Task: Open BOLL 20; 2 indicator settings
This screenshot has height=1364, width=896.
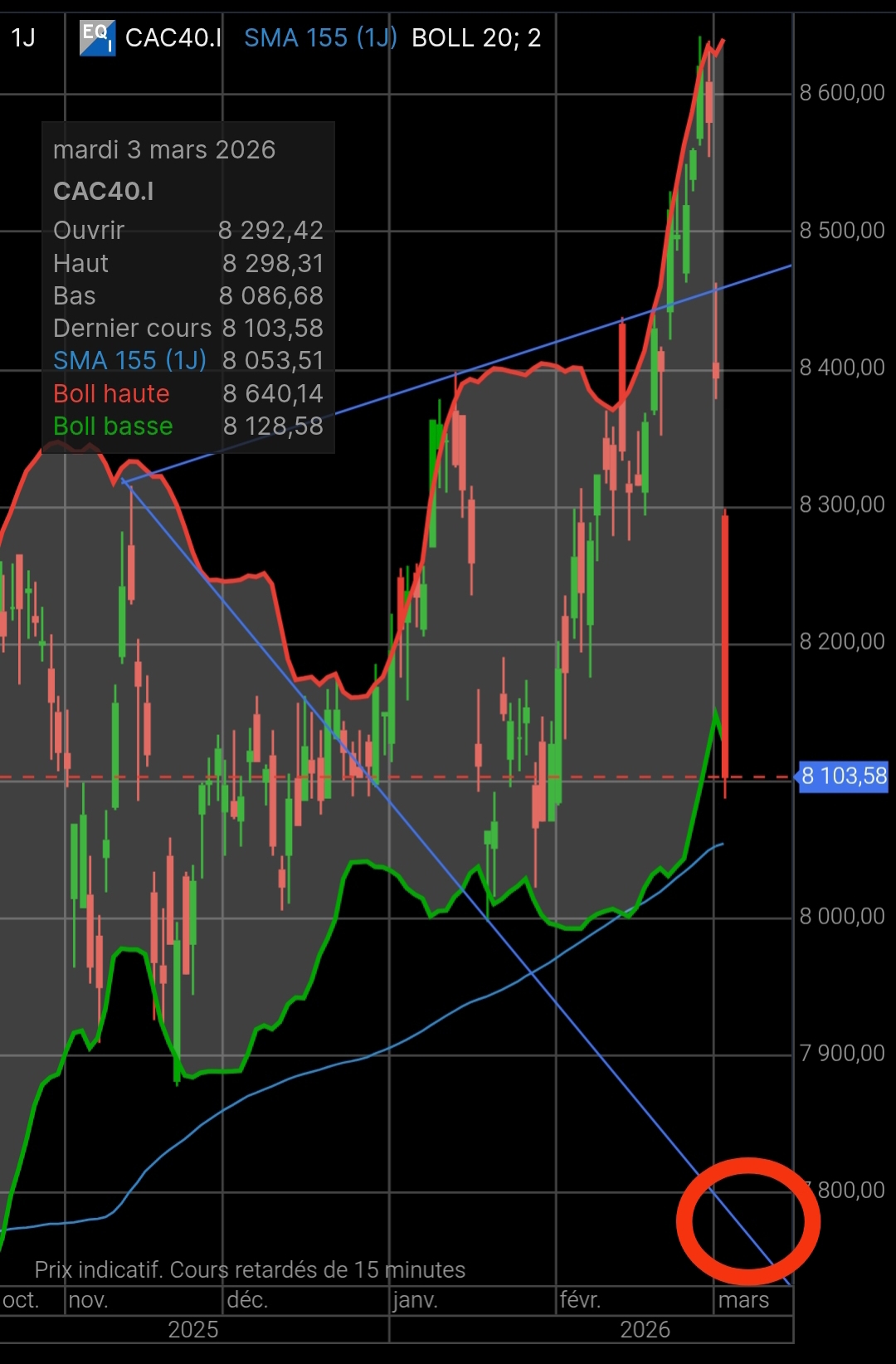Action: [x=476, y=38]
